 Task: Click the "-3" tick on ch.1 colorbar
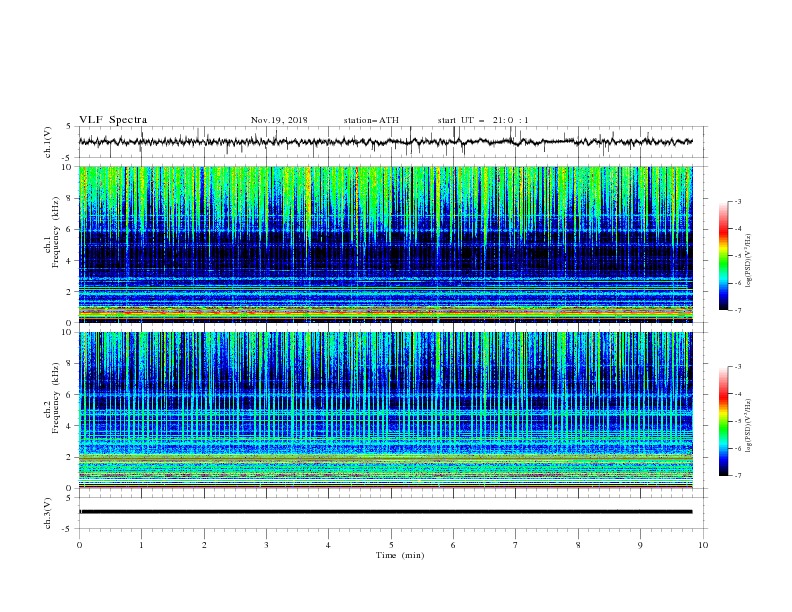738,201
